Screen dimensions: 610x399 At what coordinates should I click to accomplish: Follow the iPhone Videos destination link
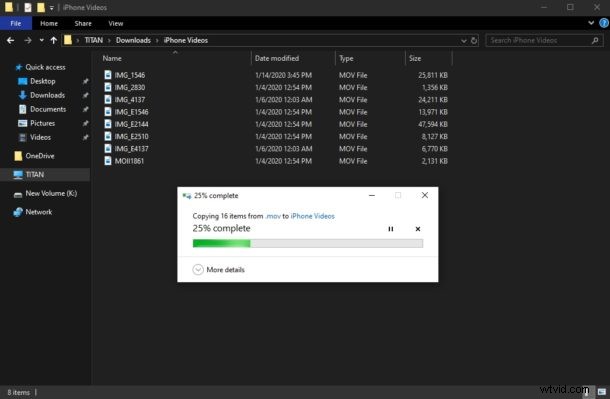click(x=312, y=216)
